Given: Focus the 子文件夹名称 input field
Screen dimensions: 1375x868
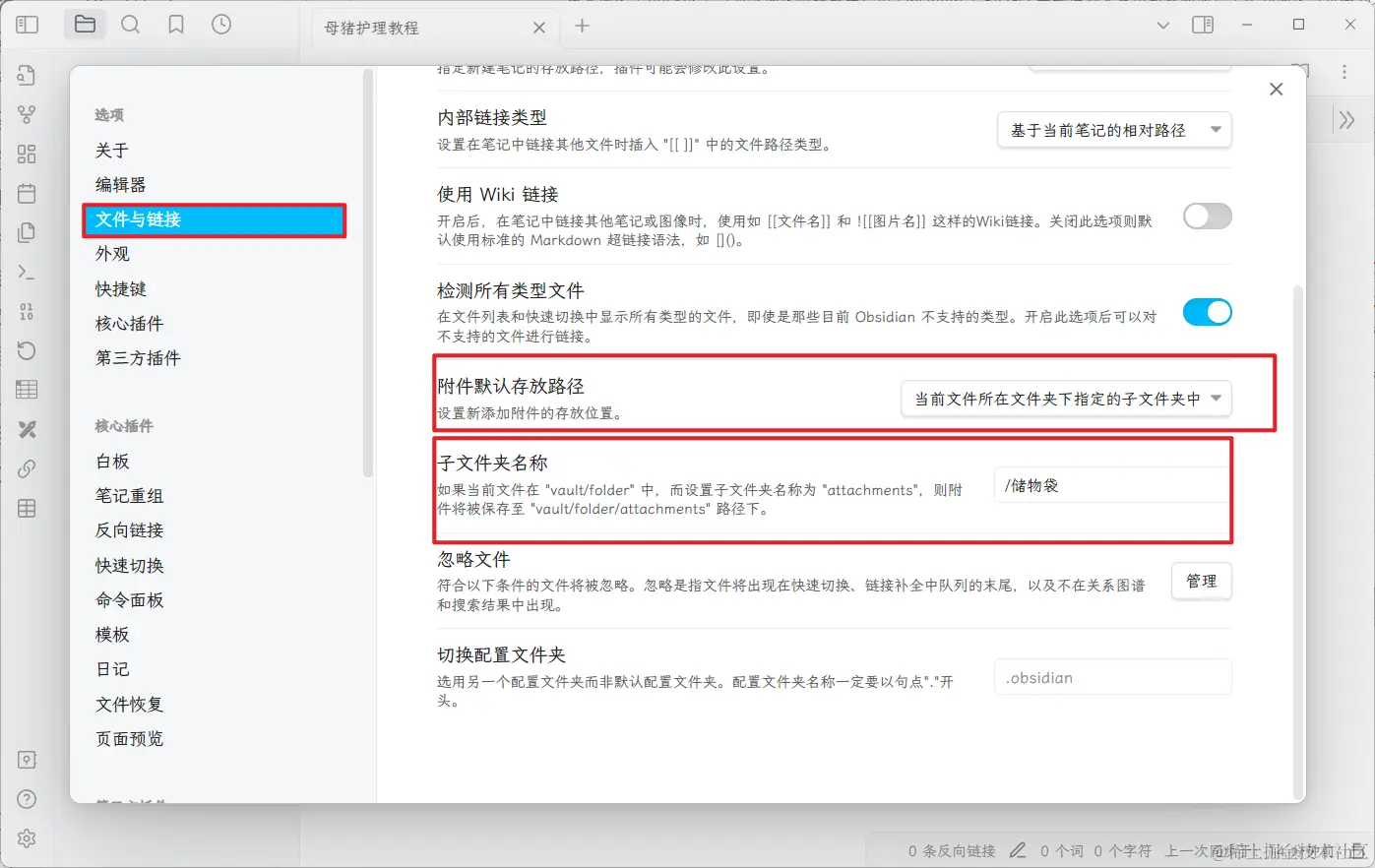Looking at the screenshot, I should point(1112,485).
